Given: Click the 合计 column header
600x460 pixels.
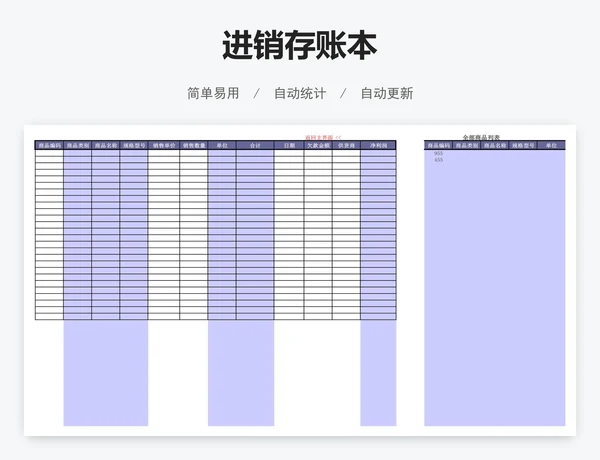Looking at the screenshot, I should [x=255, y=145].
